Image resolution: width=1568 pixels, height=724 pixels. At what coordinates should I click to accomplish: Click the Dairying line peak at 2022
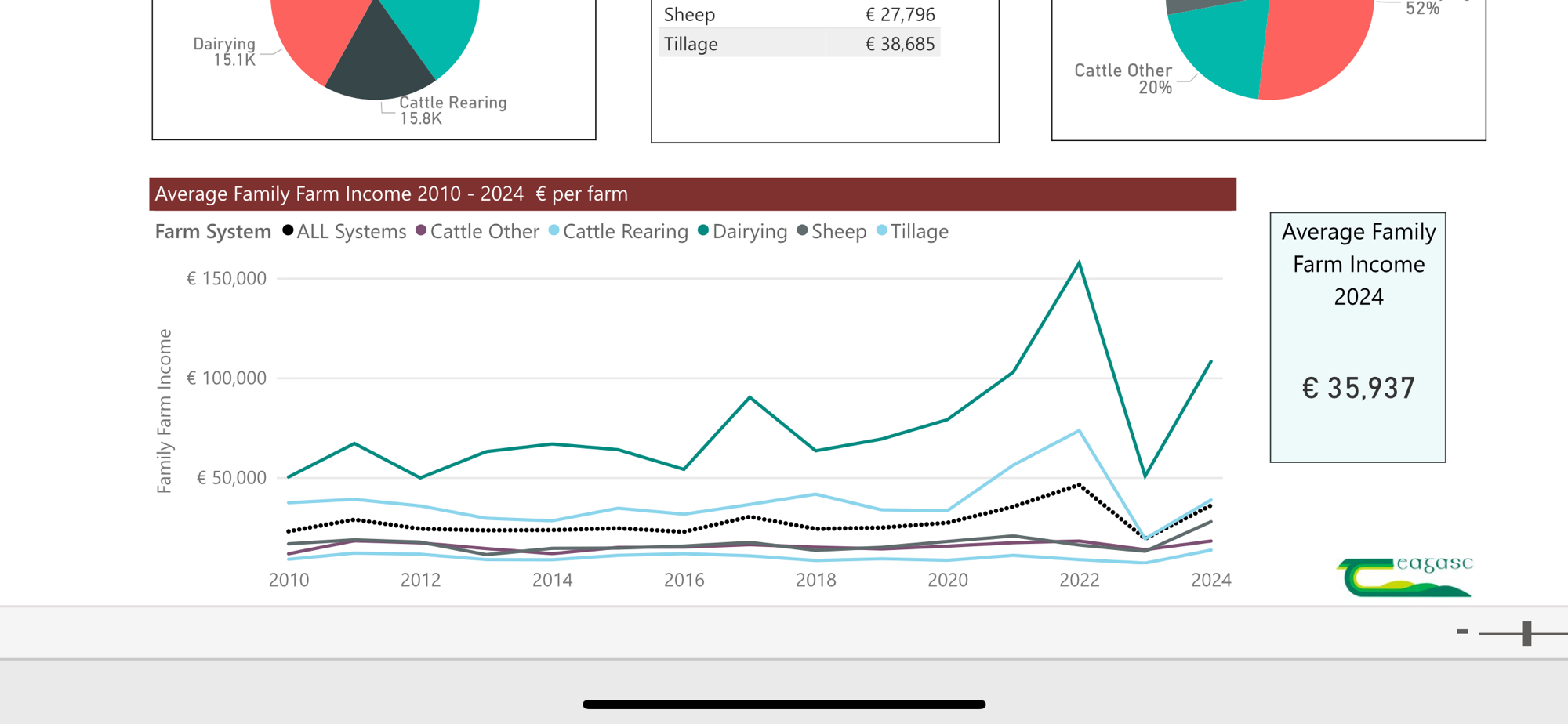(1080, 263)
